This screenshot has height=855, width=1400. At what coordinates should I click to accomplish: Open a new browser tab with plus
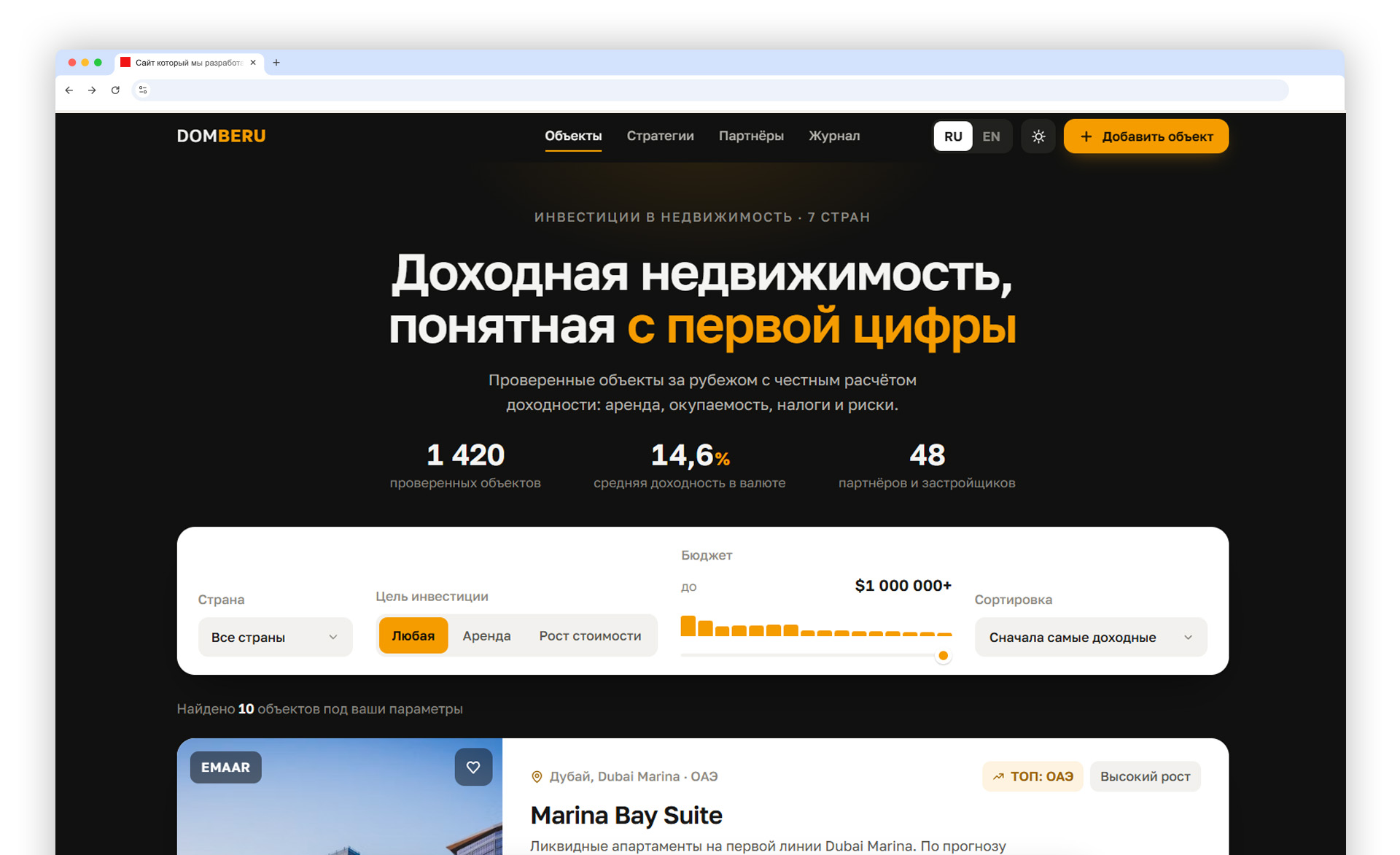tap(276, 63)
